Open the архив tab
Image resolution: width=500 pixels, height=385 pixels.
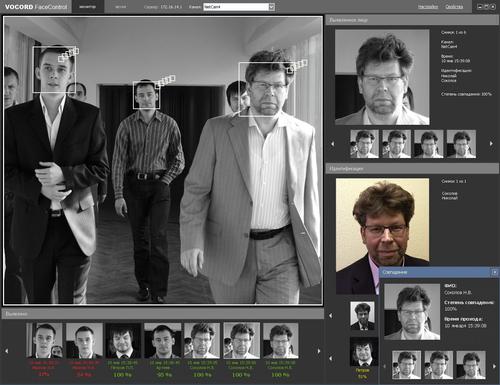tap(120, 7)
